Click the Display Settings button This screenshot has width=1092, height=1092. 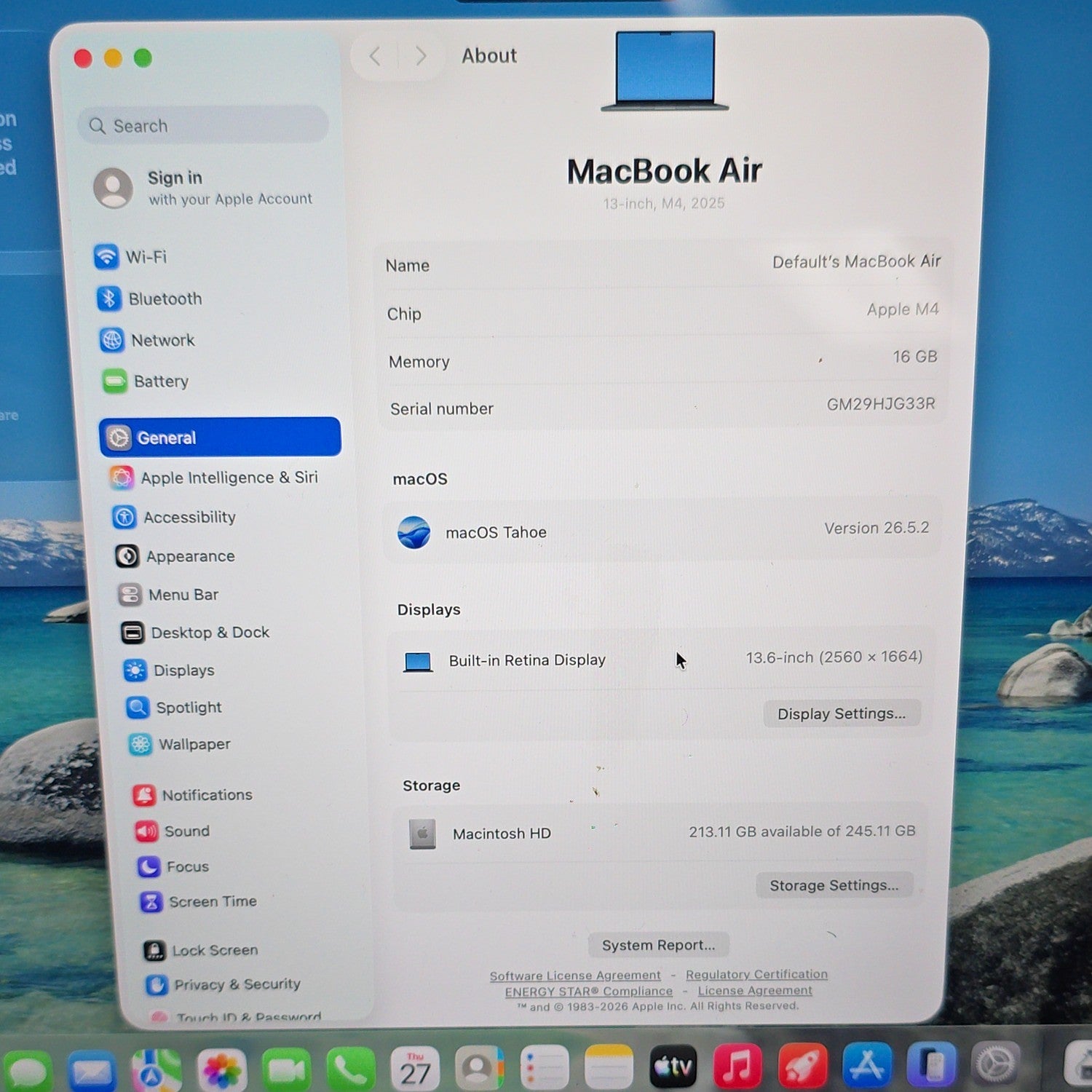[842, 713]
